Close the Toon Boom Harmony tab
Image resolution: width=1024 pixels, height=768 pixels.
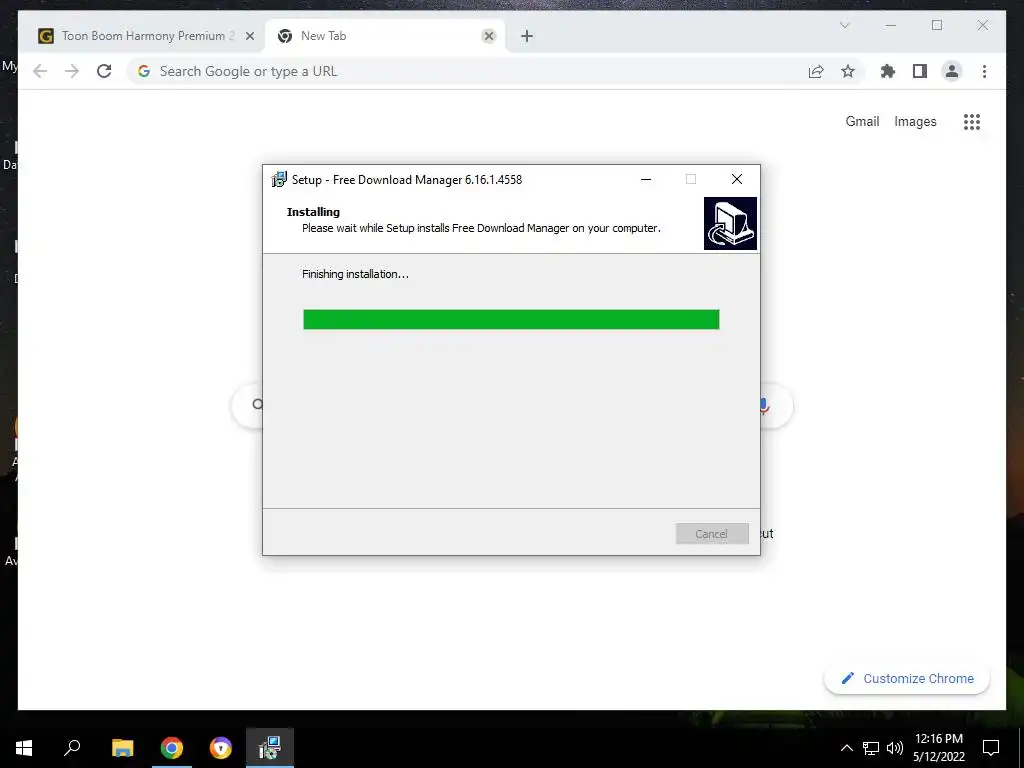pos(249,36)
